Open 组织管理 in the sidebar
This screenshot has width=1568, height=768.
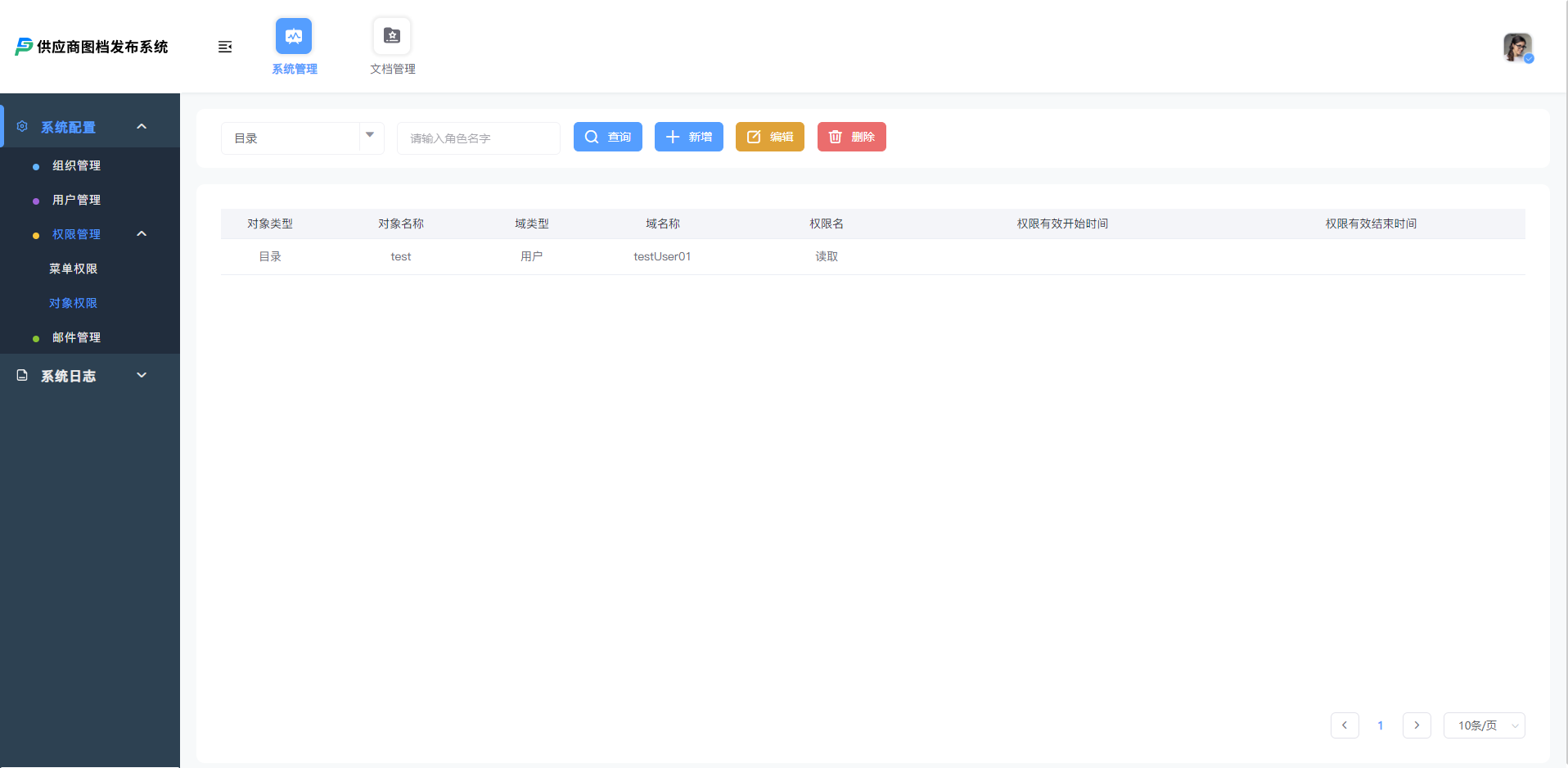pyautogui.click(x=76, y=165)
